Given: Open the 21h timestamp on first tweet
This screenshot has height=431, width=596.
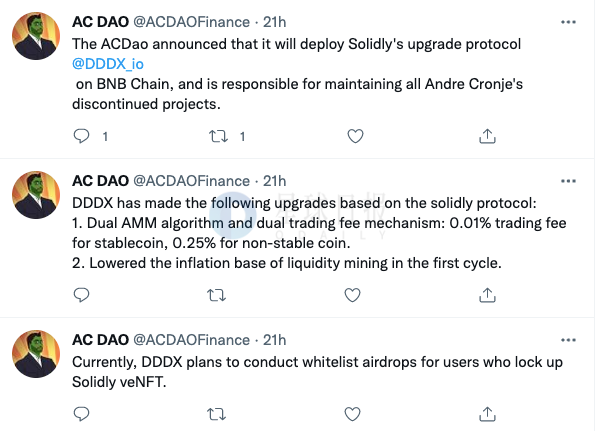Looking at the screenshot, I should (x=274, y=22).
